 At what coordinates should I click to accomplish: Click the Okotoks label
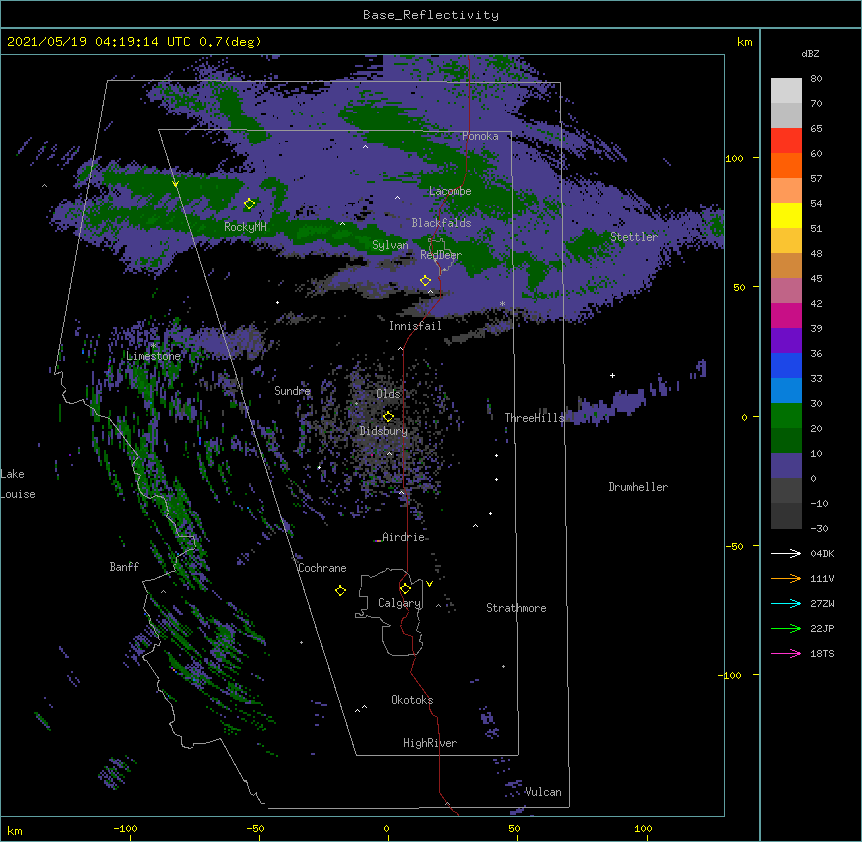tap(412, 700)
